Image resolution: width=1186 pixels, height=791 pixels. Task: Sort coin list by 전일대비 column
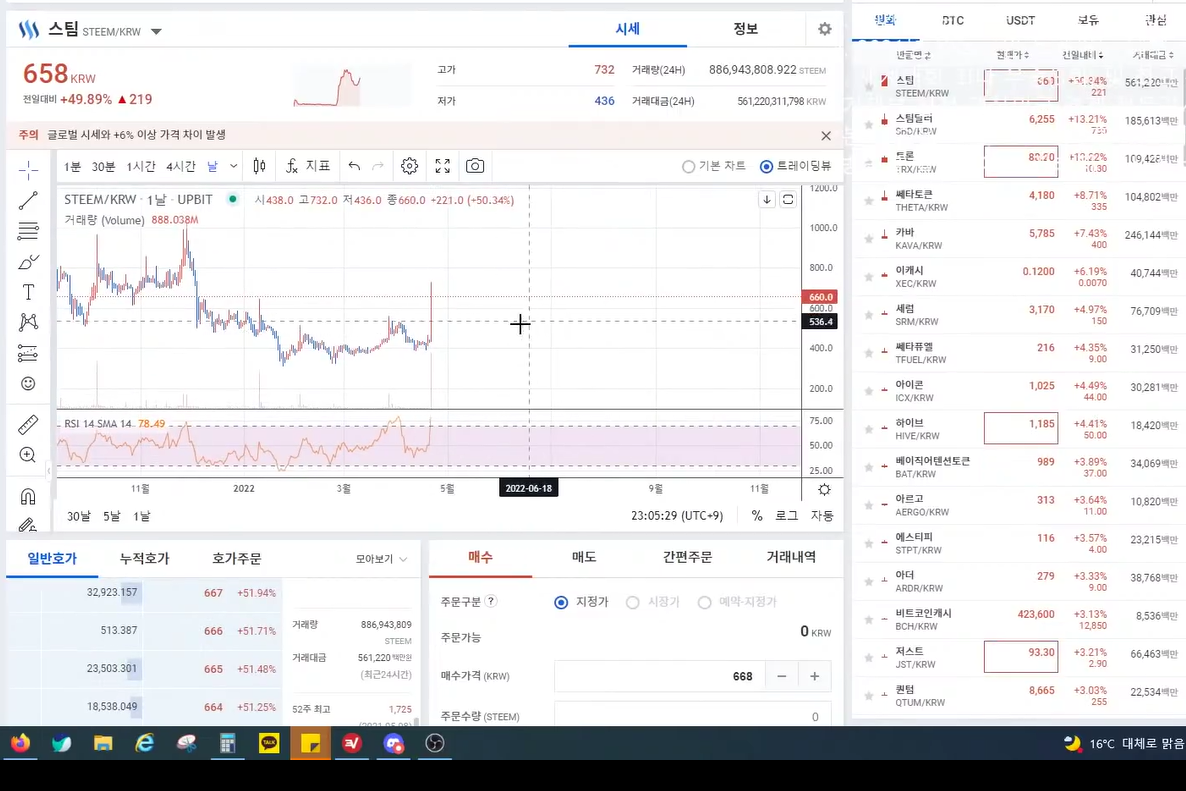[x=1082, y=55]
